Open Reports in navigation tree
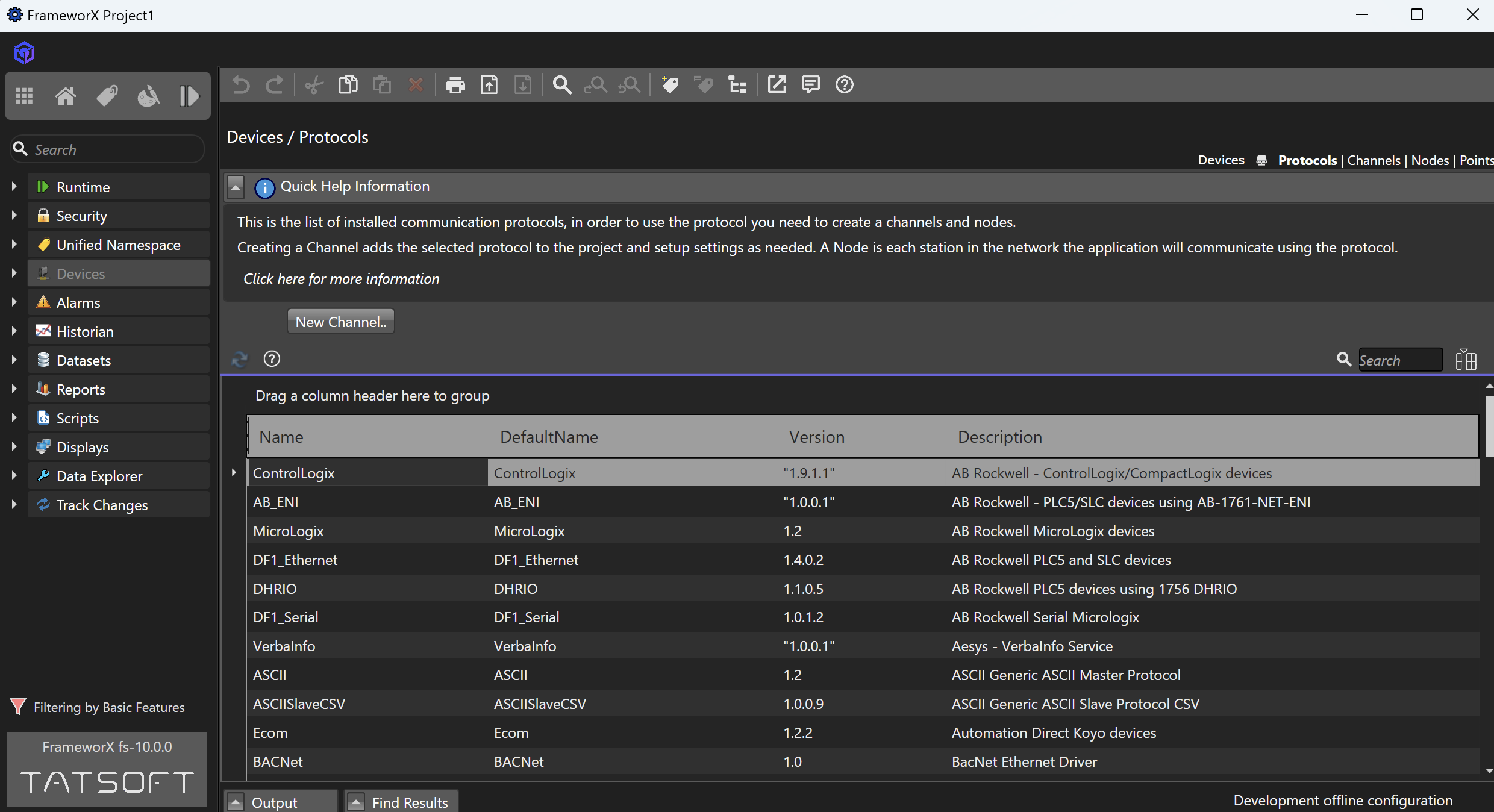1494x812 pixels. (119, 389)
